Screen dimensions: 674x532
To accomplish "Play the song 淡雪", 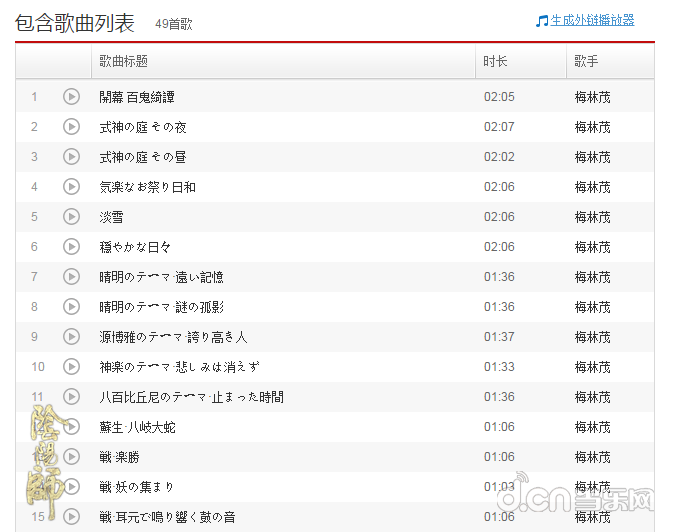I will (71, 217).
